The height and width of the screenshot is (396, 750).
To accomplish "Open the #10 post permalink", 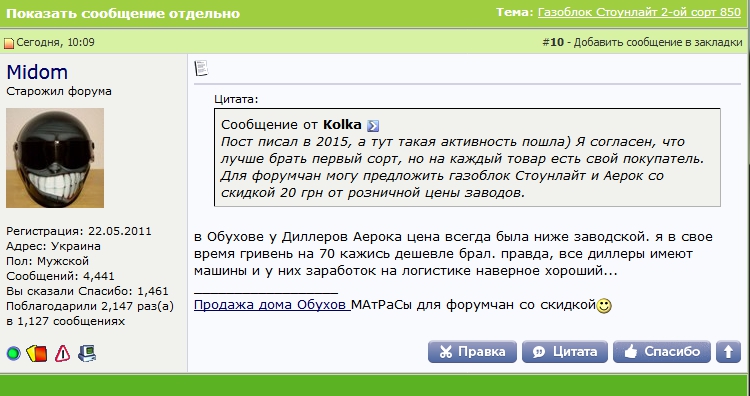I will click(x=553, y=42).
